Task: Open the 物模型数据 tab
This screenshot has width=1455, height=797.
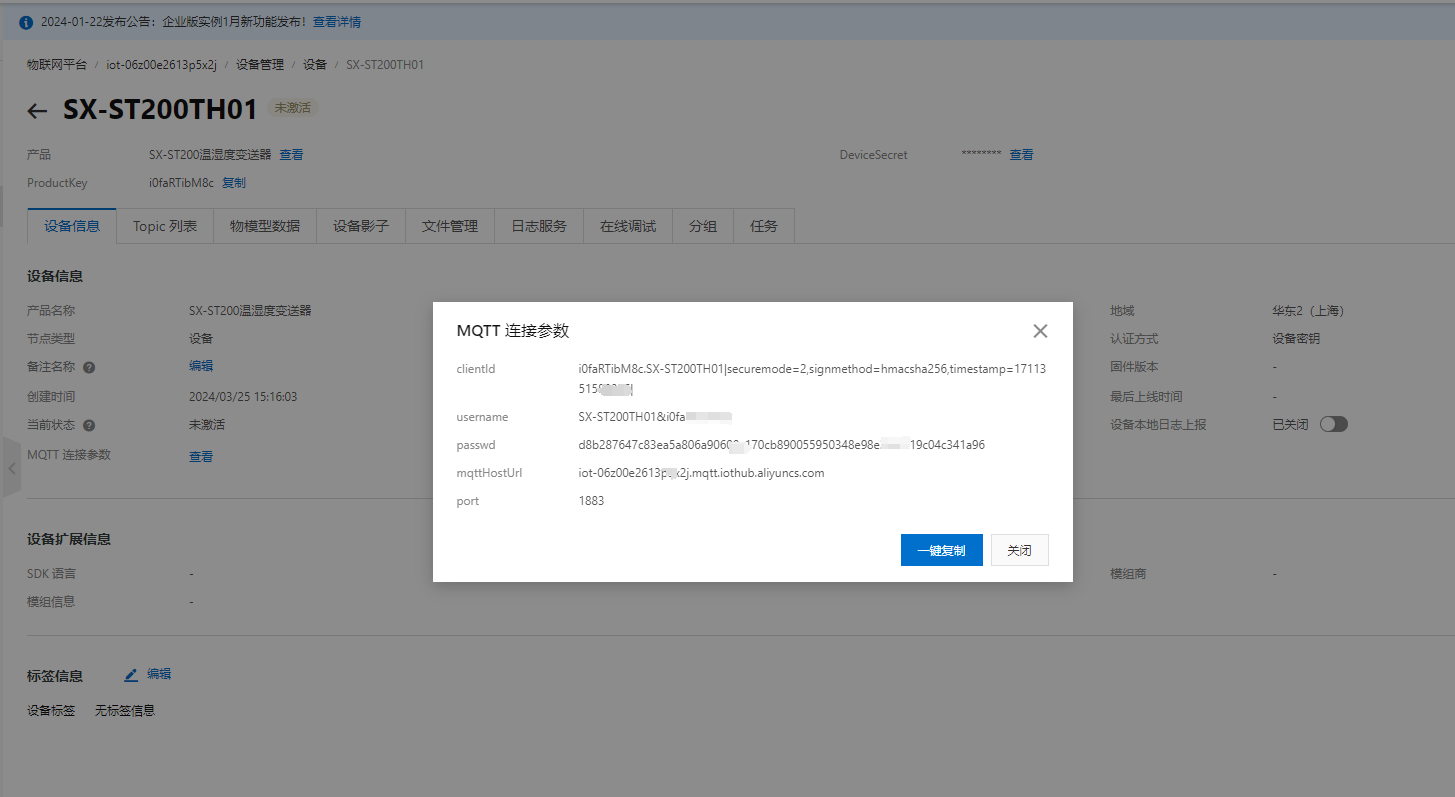Action: 264,226
